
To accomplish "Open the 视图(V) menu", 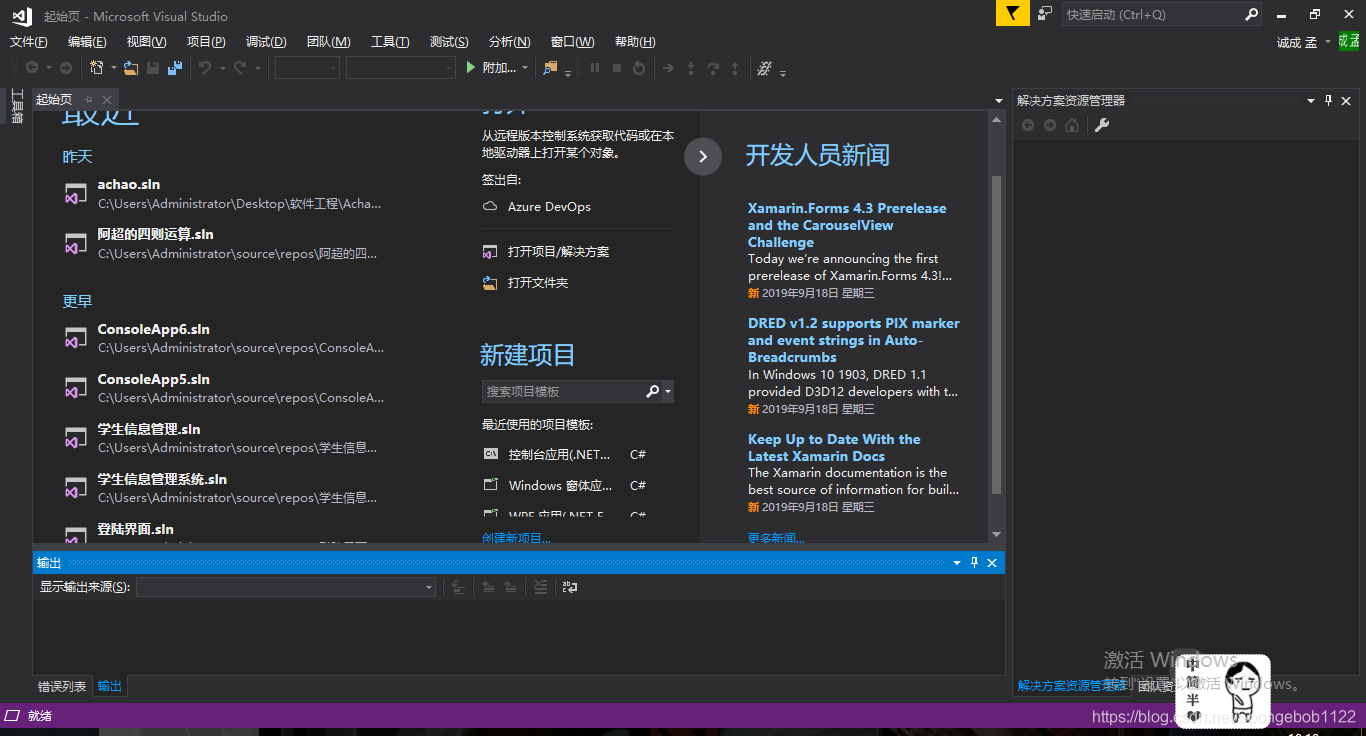I will [x=146, y=41].
